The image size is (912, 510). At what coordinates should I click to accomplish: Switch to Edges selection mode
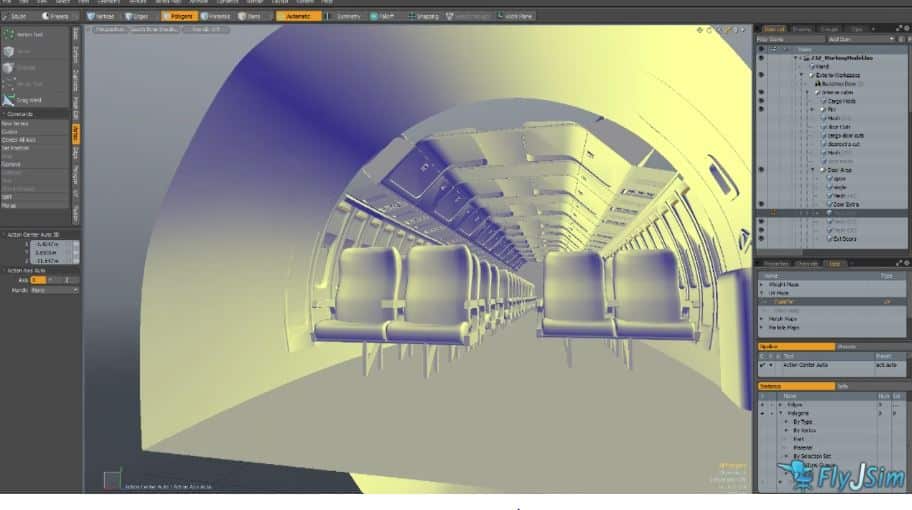point(138,16)
